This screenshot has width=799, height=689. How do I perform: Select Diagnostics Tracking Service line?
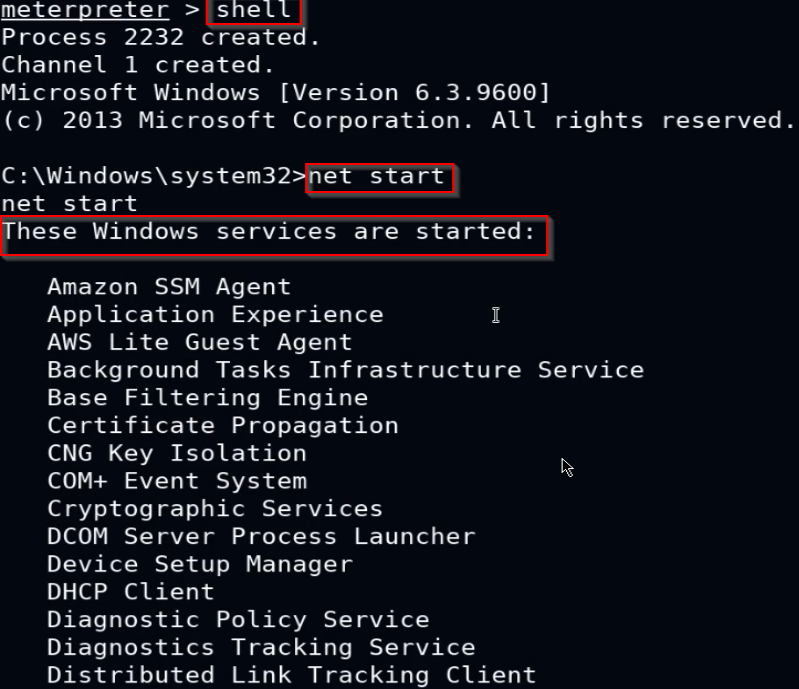(261, 648)
